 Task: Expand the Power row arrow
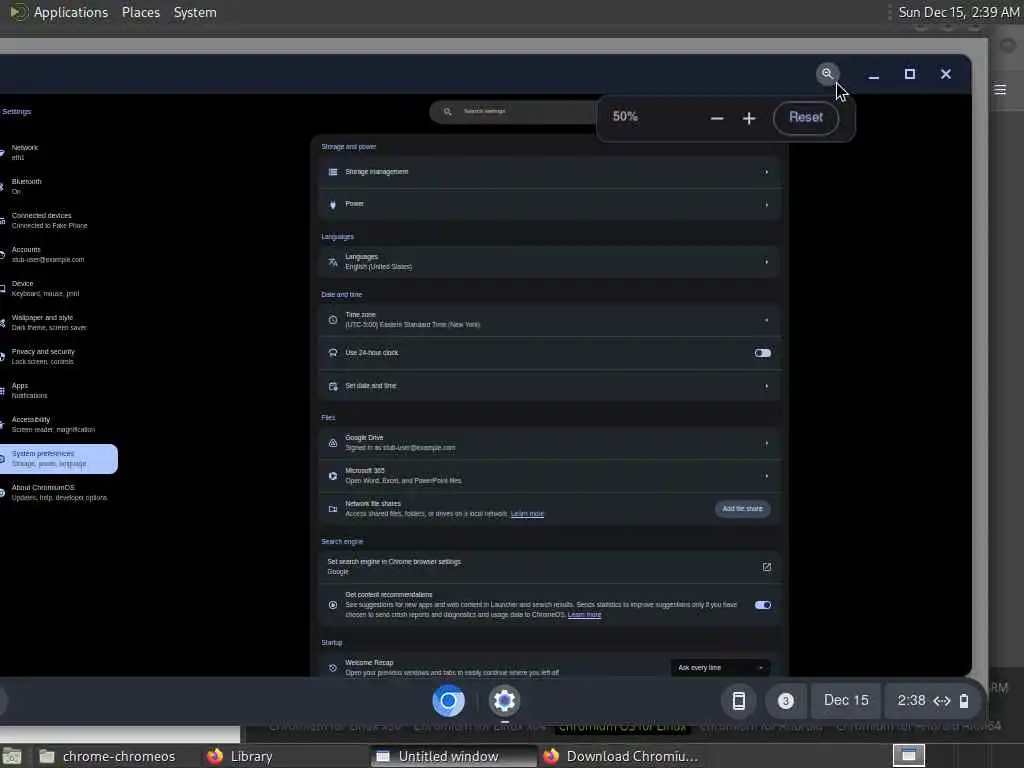(x=767, y=204)
